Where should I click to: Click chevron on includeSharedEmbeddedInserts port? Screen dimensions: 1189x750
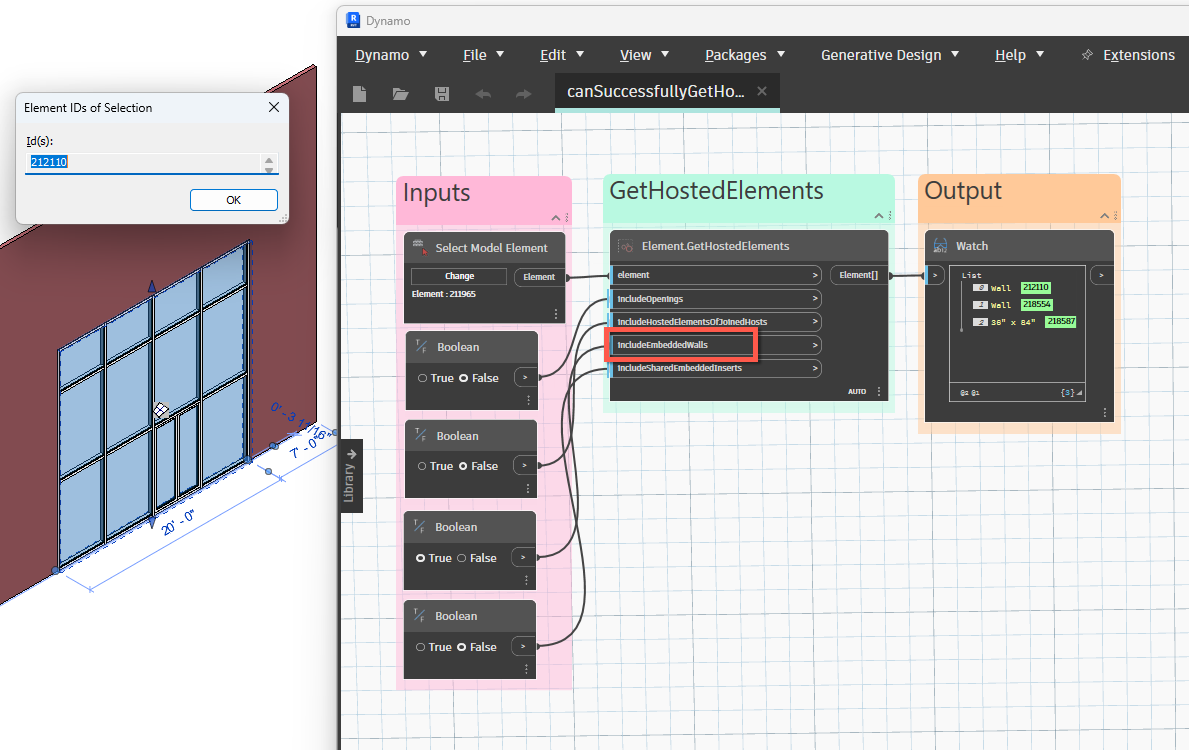click(815, 369)
